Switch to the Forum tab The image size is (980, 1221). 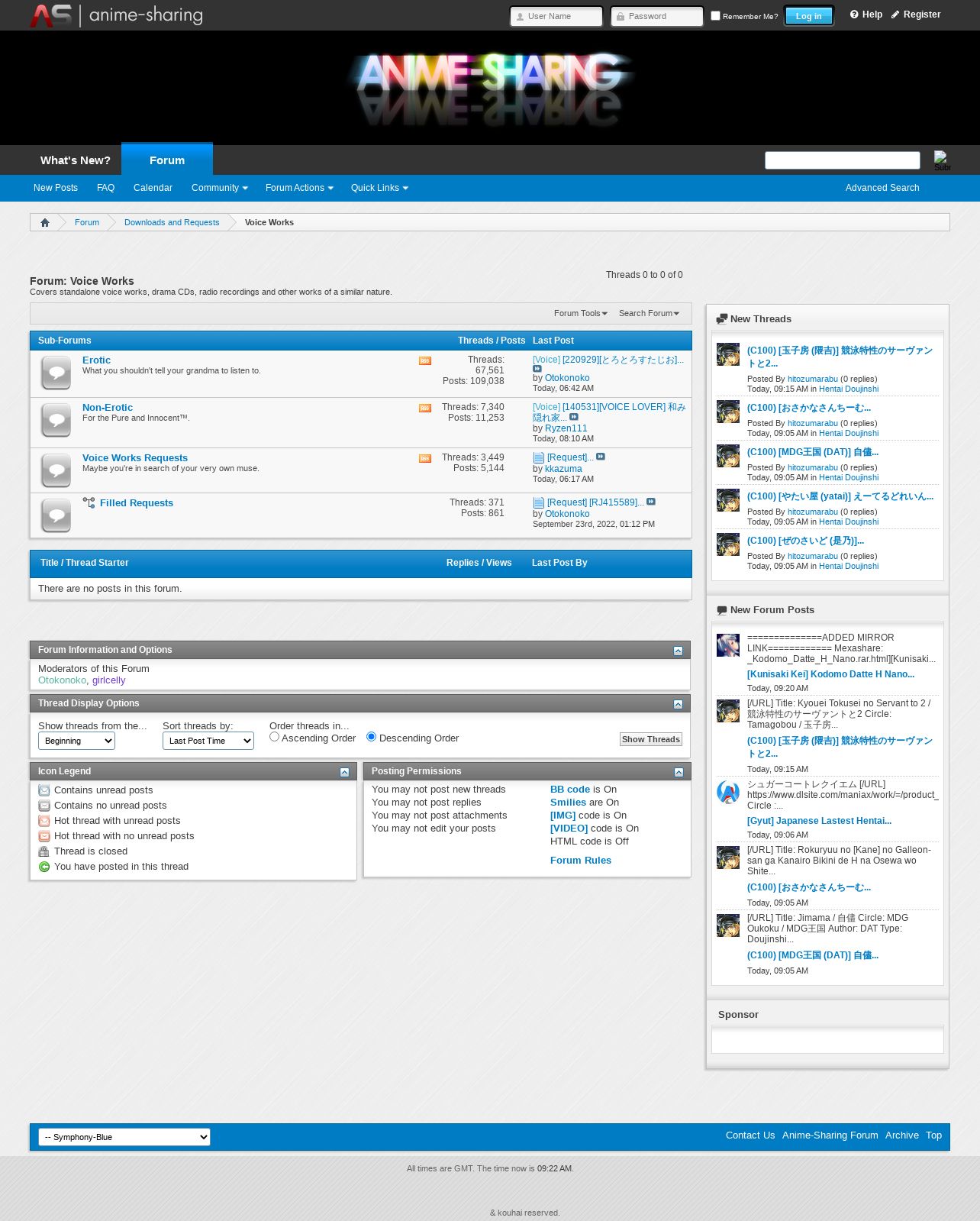tap(167, 160)
